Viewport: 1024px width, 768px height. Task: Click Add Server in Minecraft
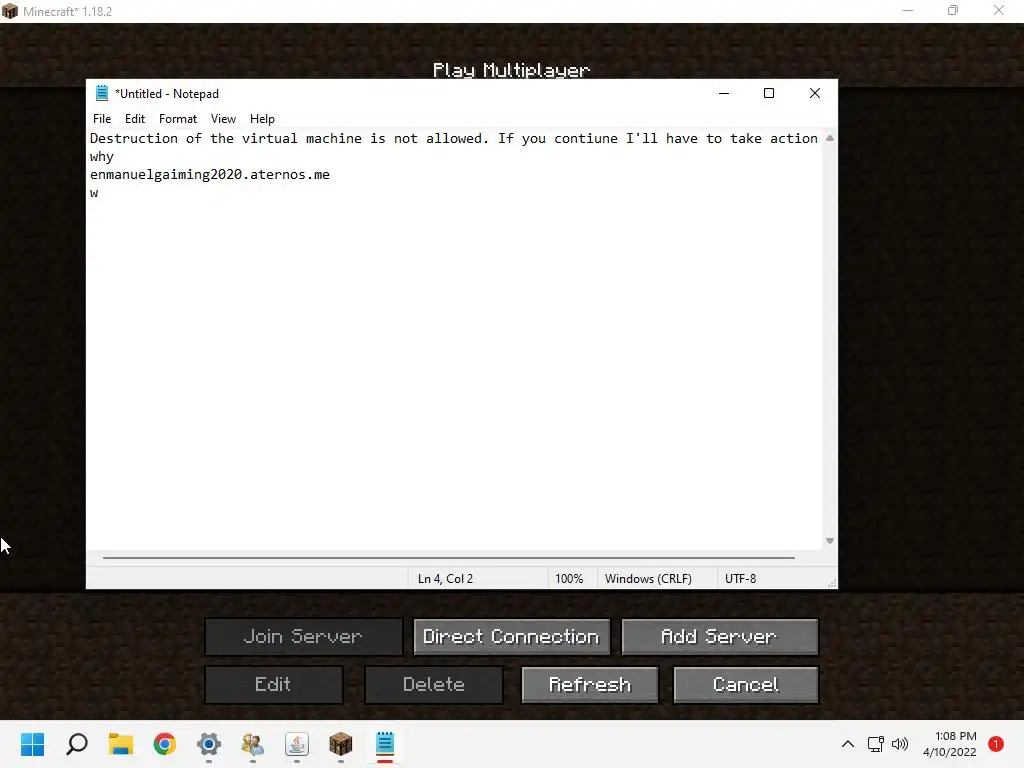719,637
